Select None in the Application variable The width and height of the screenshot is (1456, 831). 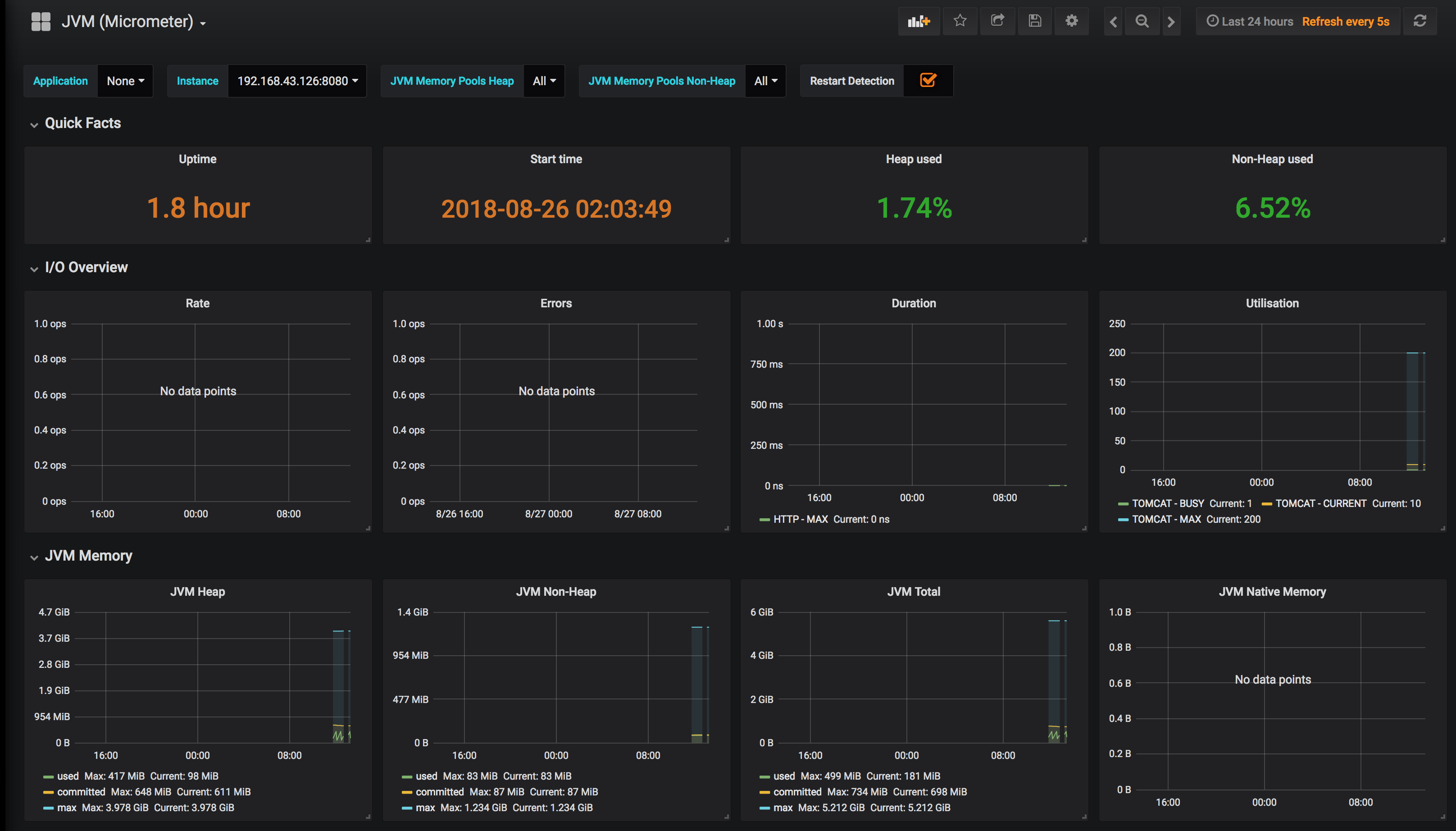coord(124,81)
